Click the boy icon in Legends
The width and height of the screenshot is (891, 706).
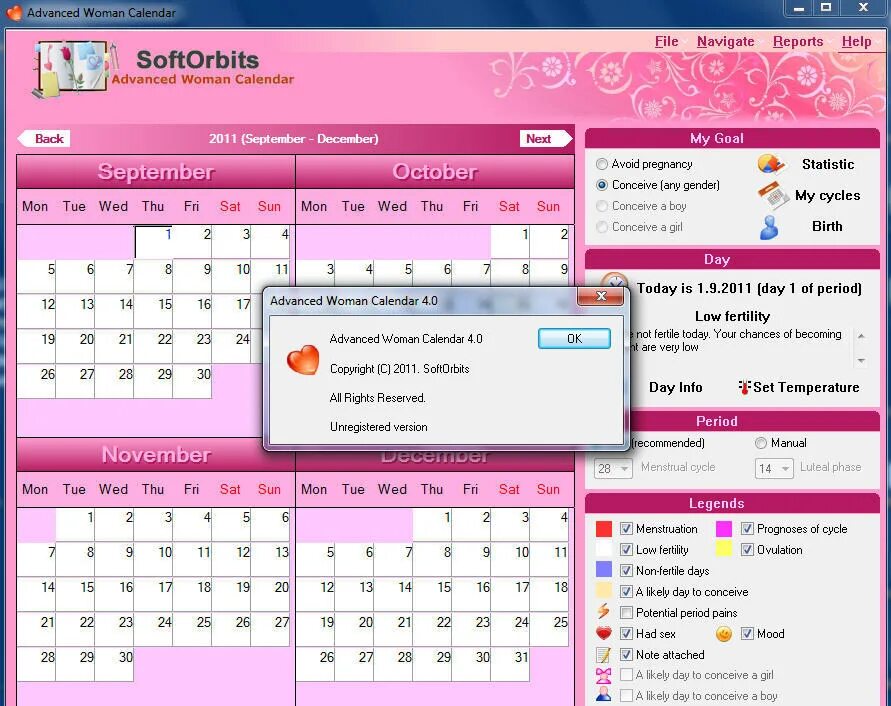(x=603, y=696)
